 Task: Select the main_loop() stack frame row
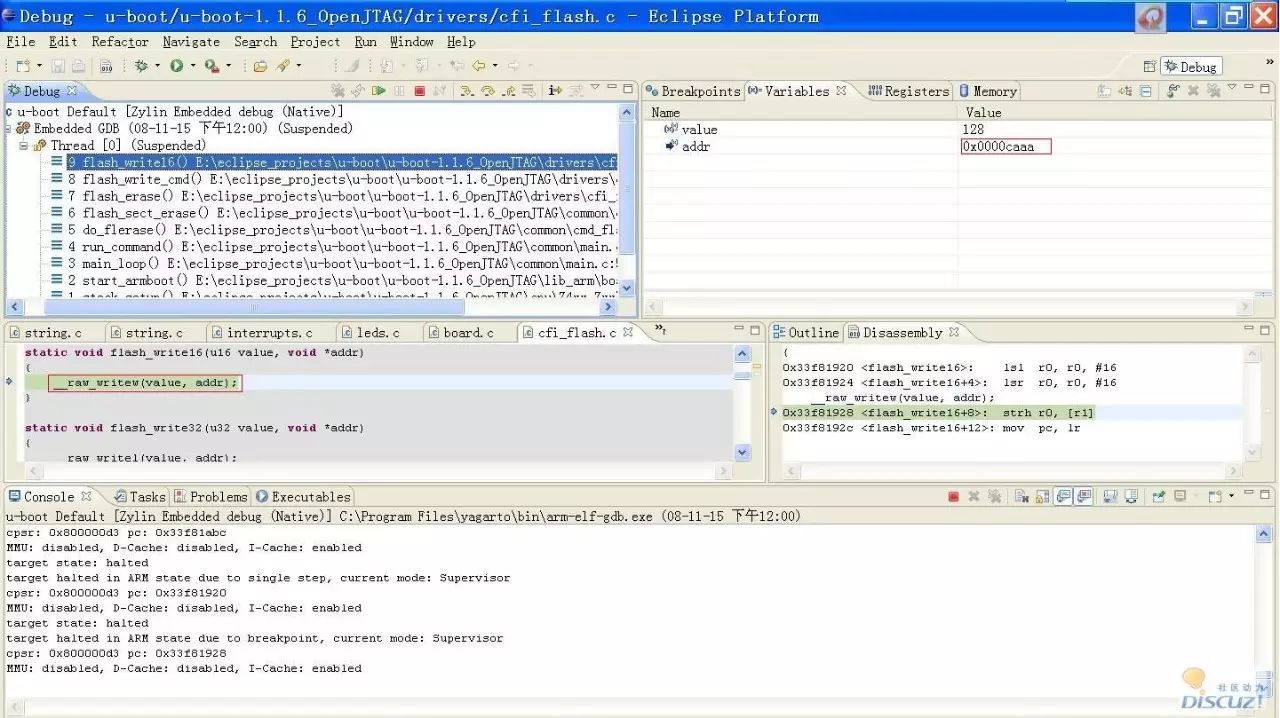335,264
